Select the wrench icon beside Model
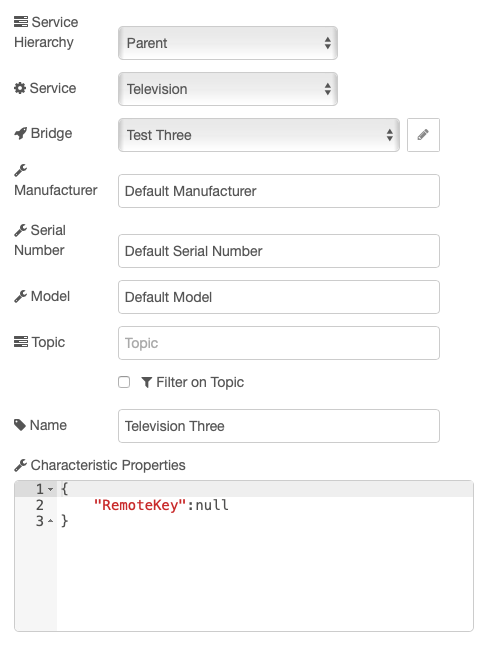The width and height of the screenshot is (492, 668). (20, 297)
